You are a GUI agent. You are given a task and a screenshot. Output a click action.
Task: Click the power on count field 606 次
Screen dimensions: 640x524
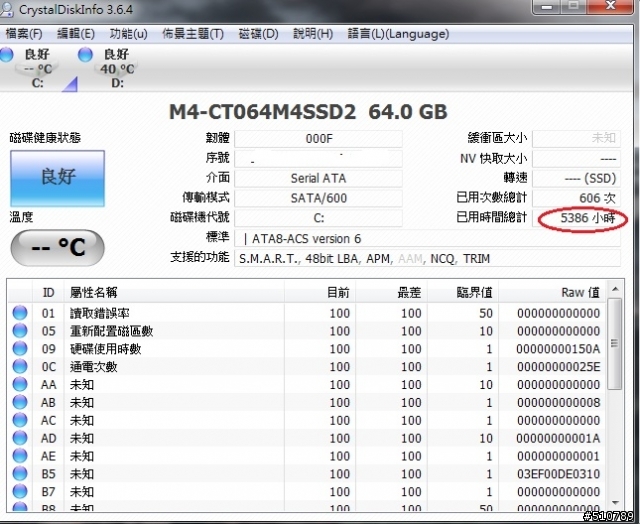point(576,198)
